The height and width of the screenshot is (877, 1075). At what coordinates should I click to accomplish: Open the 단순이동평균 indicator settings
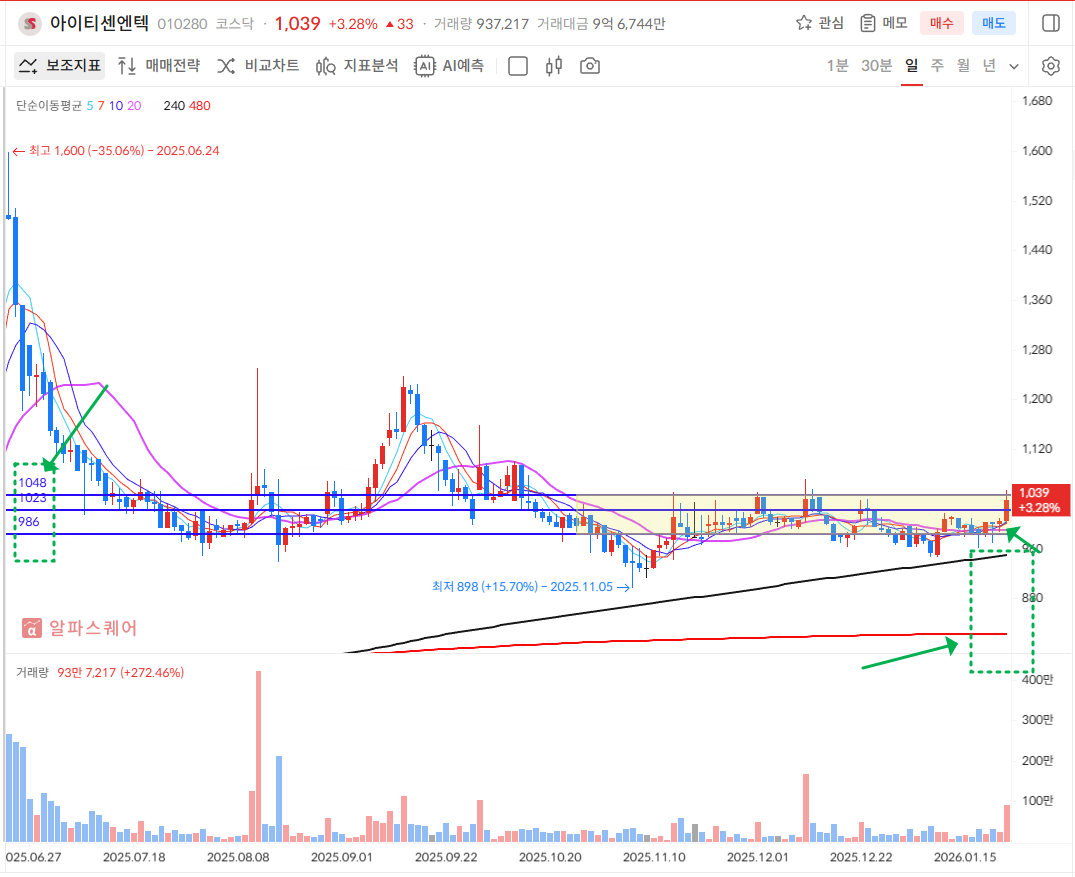[48, 105]
